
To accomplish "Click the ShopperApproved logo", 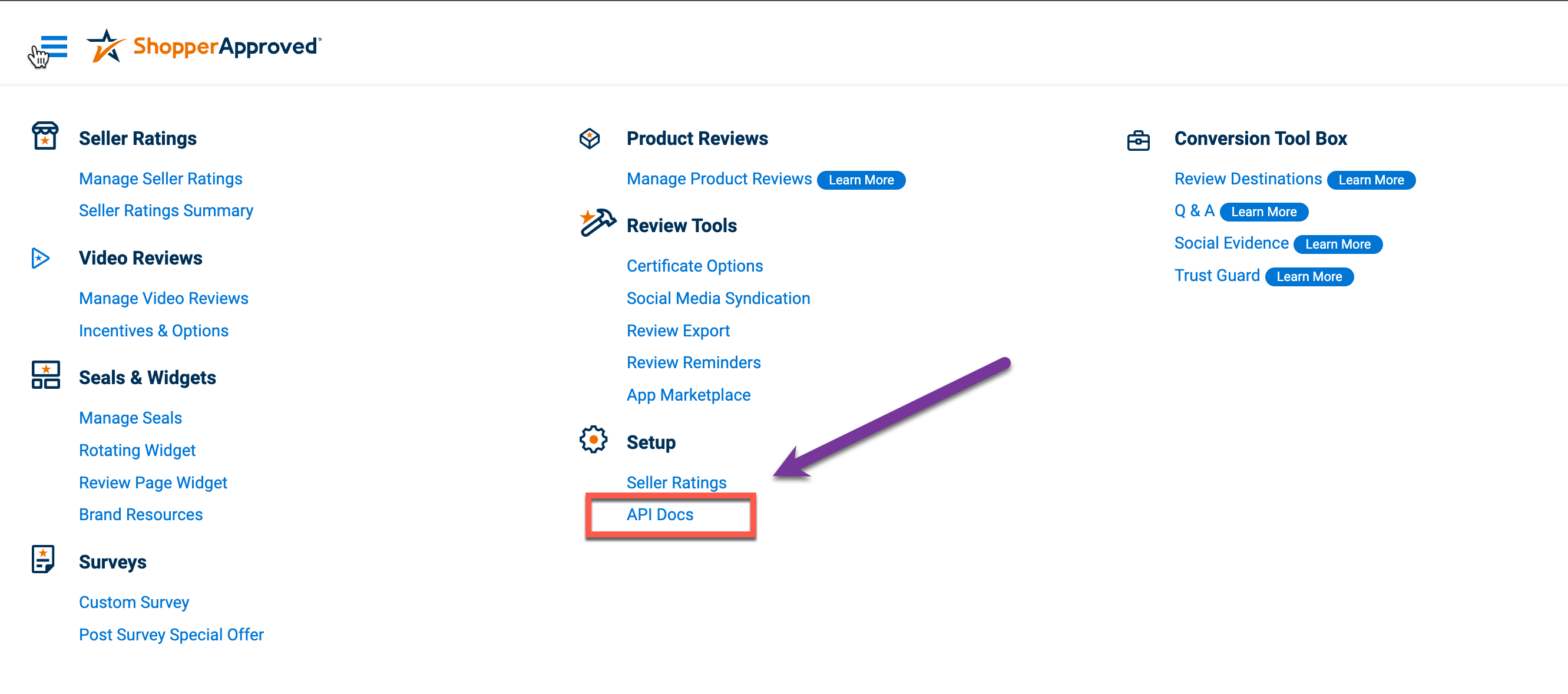I will click(x=204, y=47).
